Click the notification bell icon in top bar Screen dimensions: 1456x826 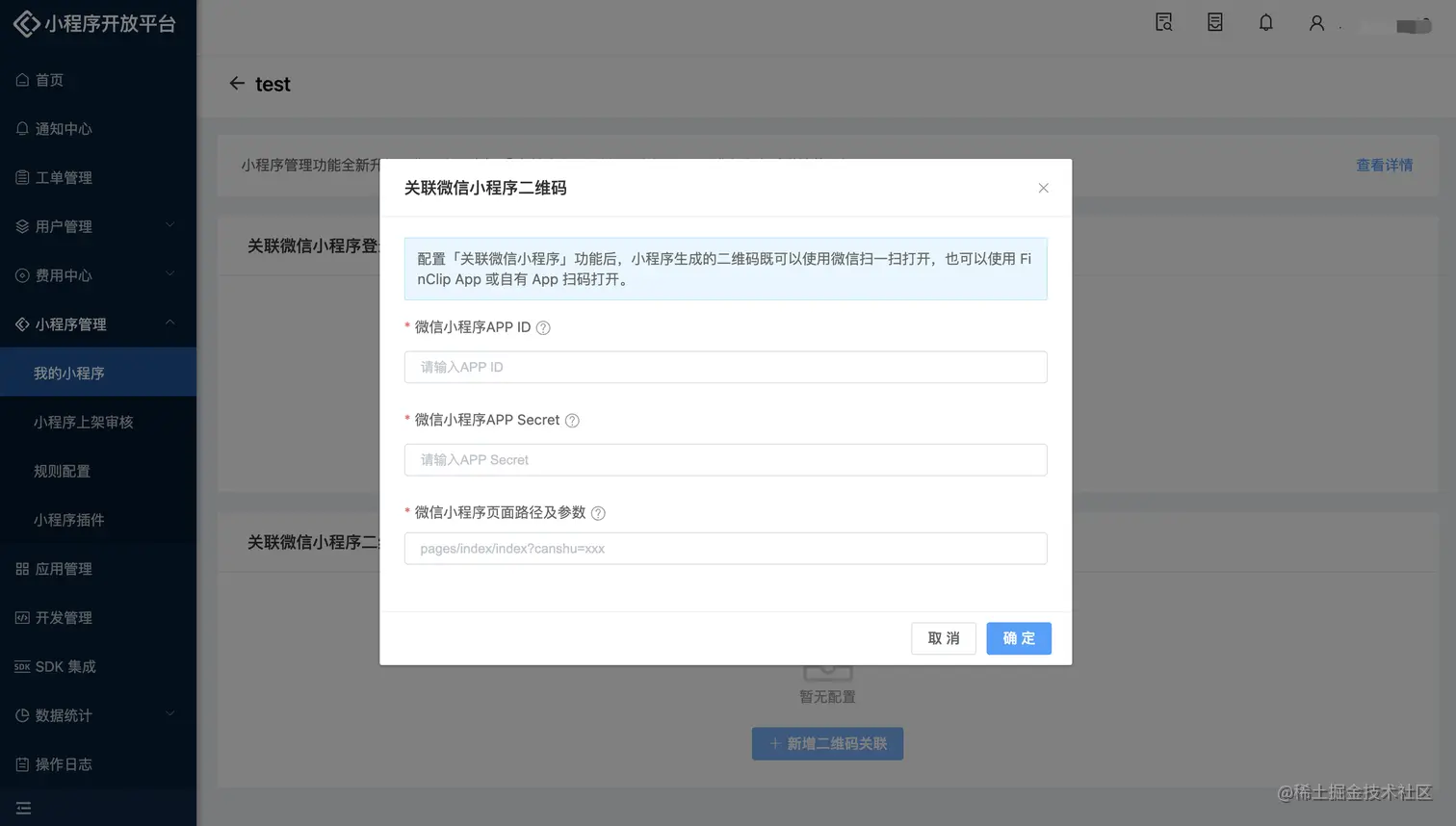(x=1265, y=22)
